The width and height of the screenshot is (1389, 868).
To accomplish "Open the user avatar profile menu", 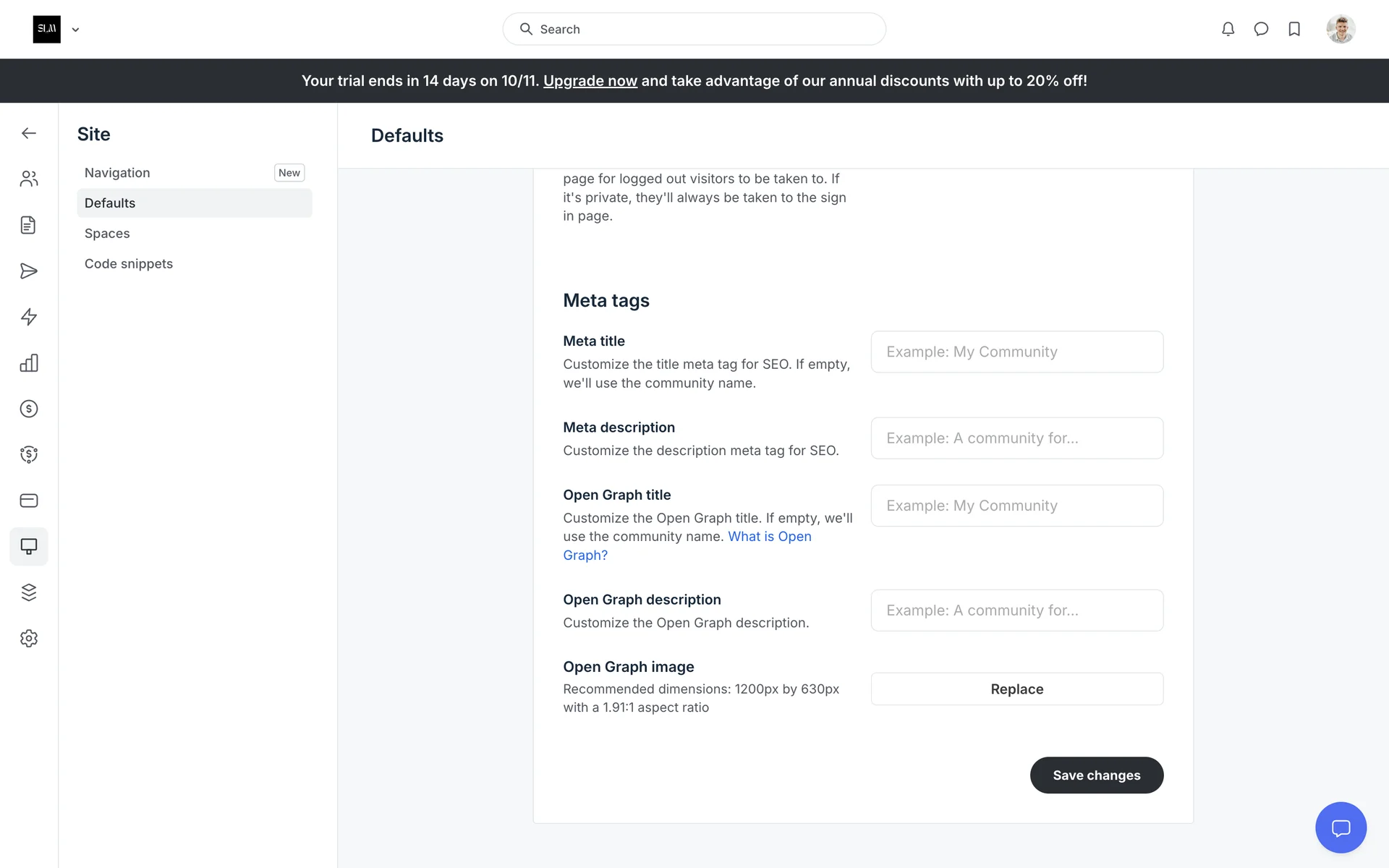I will [x=1341, y=29].
